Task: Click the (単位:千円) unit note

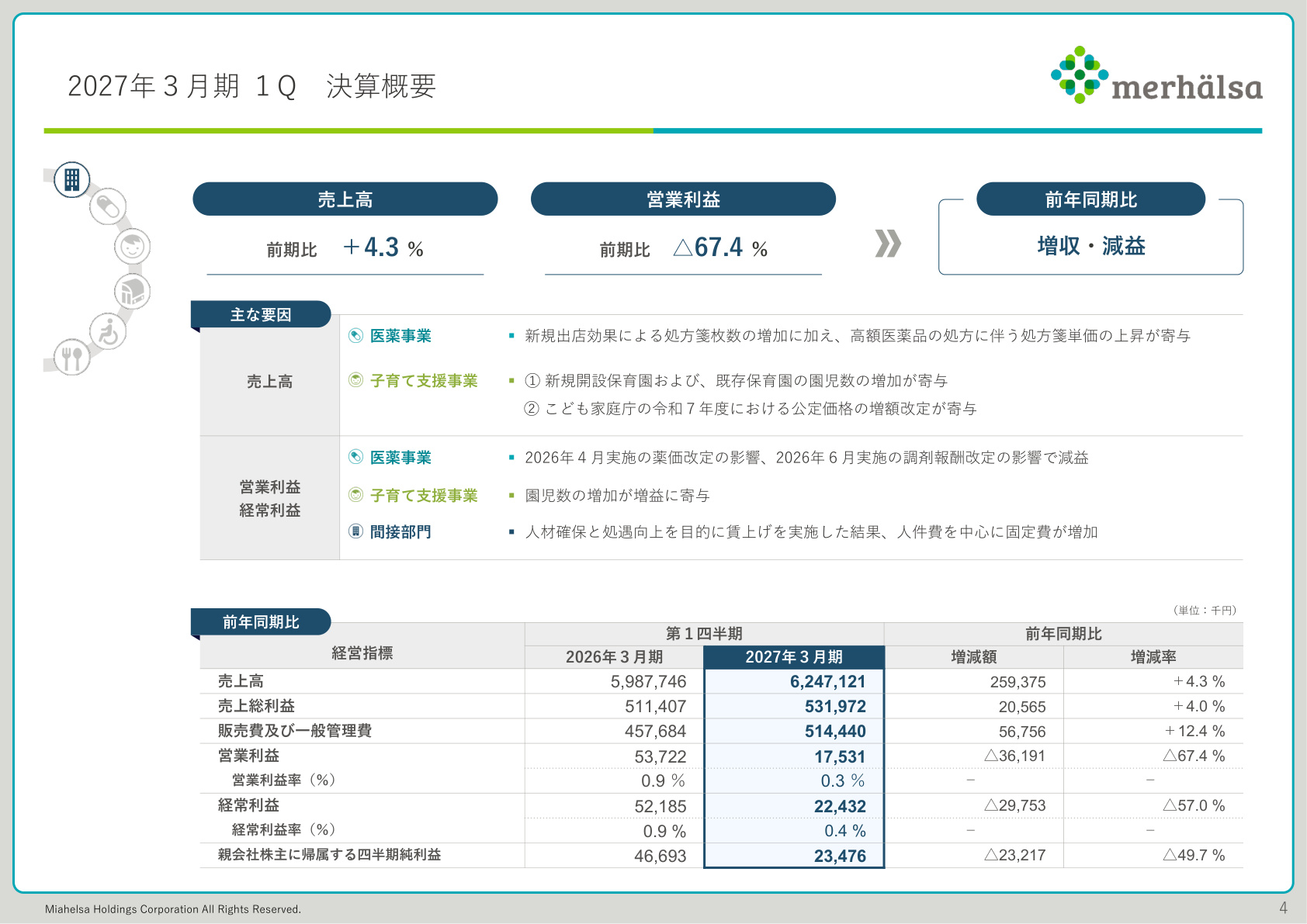Action: tap(1205, 611)
